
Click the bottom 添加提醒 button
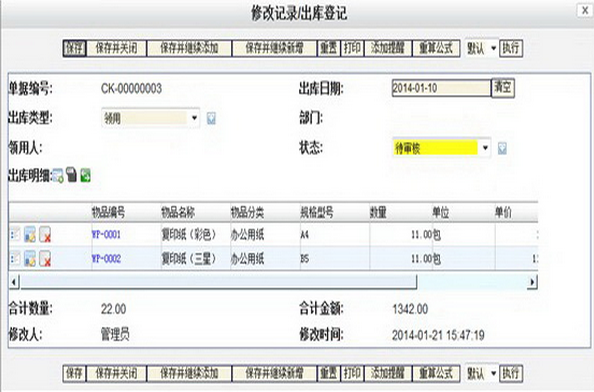click(x=388, y=373)
